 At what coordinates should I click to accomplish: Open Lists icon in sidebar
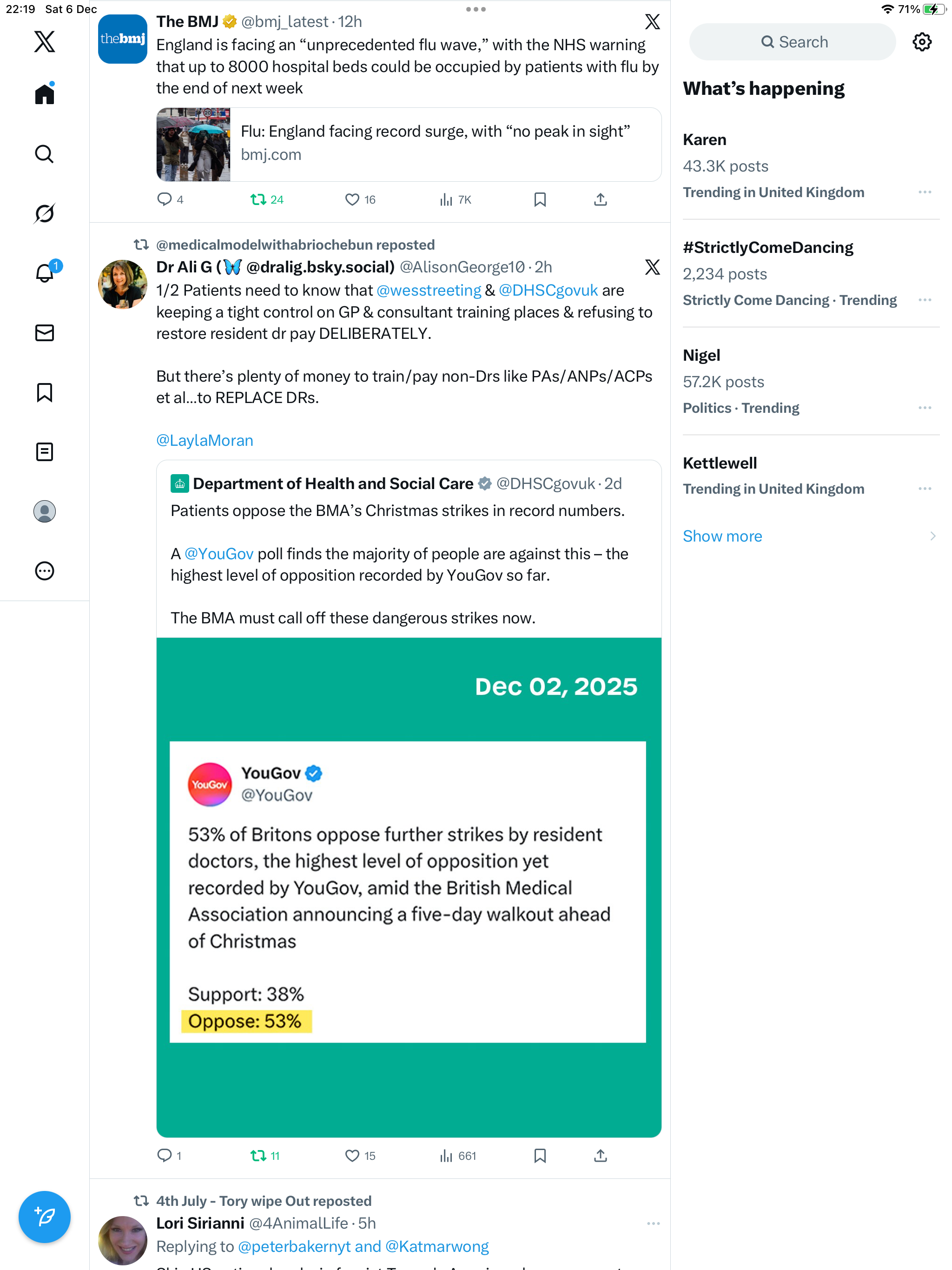[x=44, y=452]
